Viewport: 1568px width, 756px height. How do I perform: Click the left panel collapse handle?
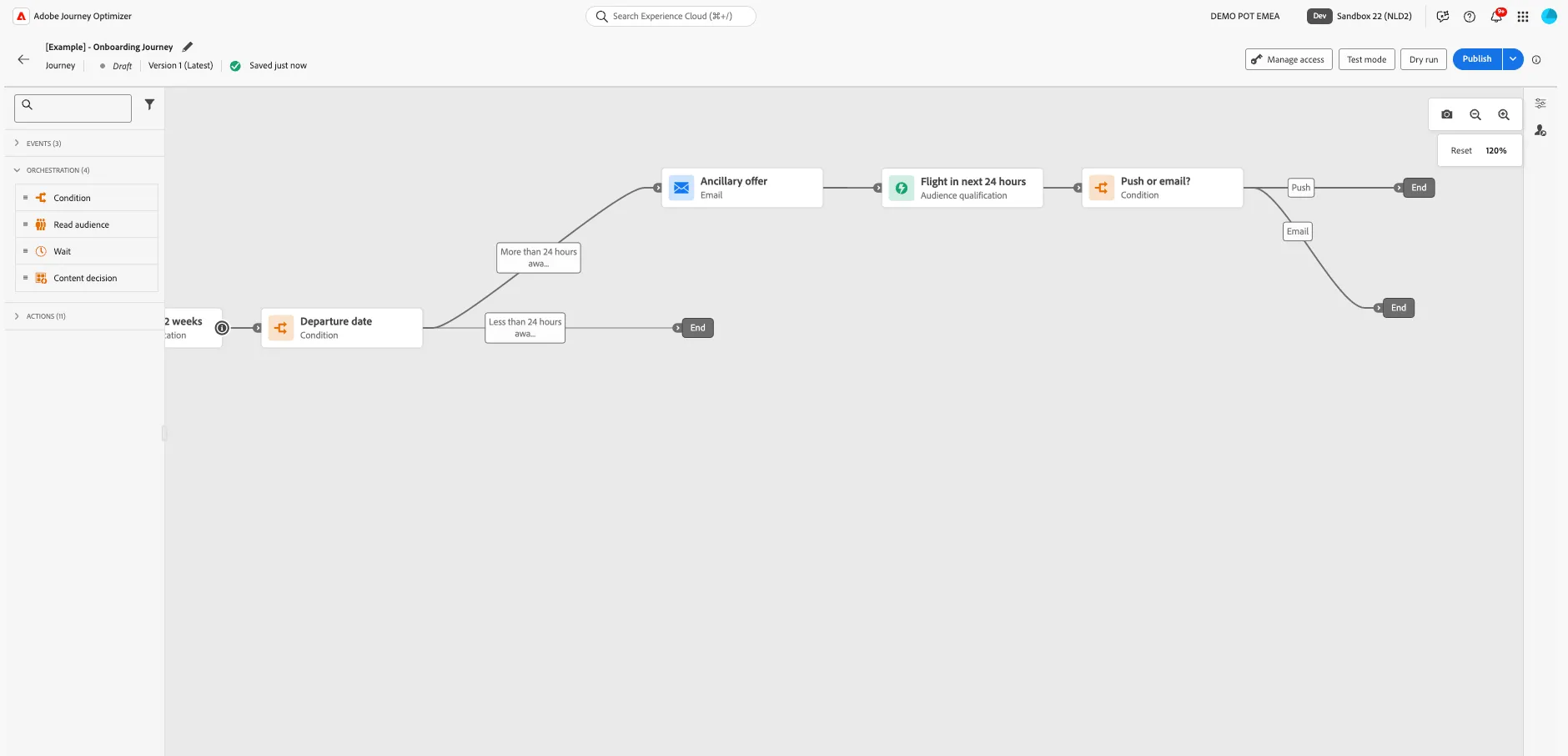tap(164, 433)
